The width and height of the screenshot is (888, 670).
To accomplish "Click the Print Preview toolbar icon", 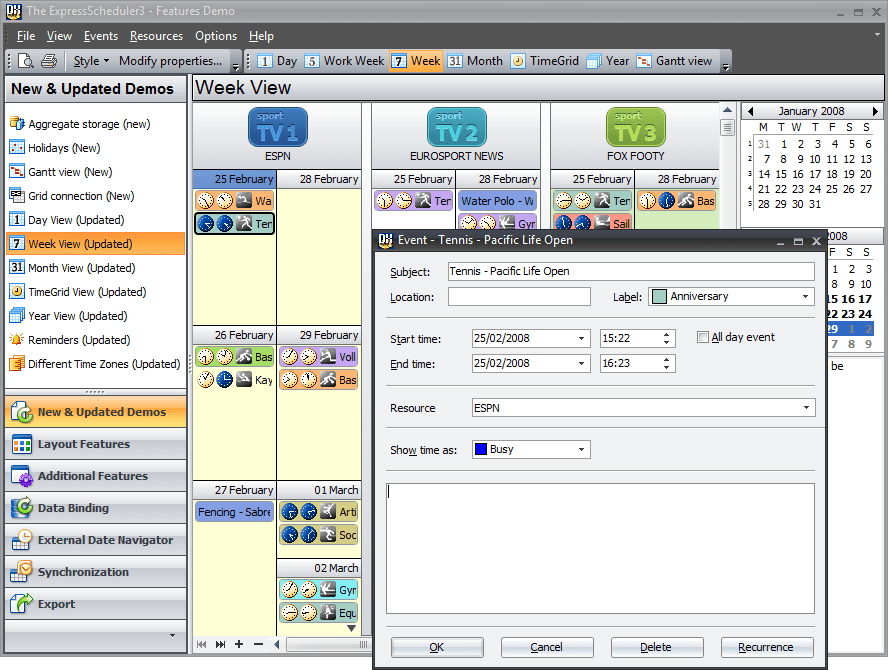I will pos(26,61).
